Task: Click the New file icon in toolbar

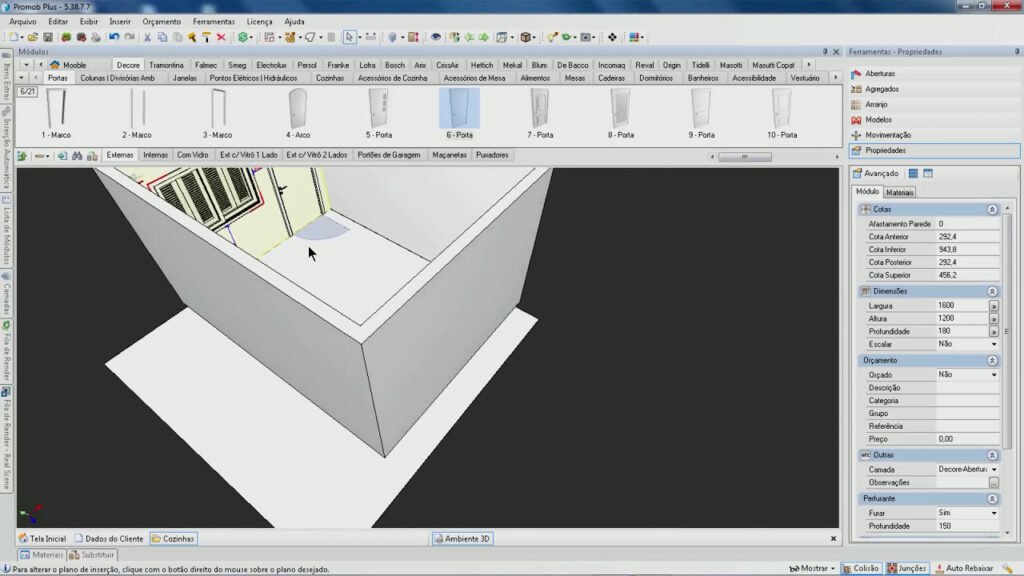Action: coord(13,37)
